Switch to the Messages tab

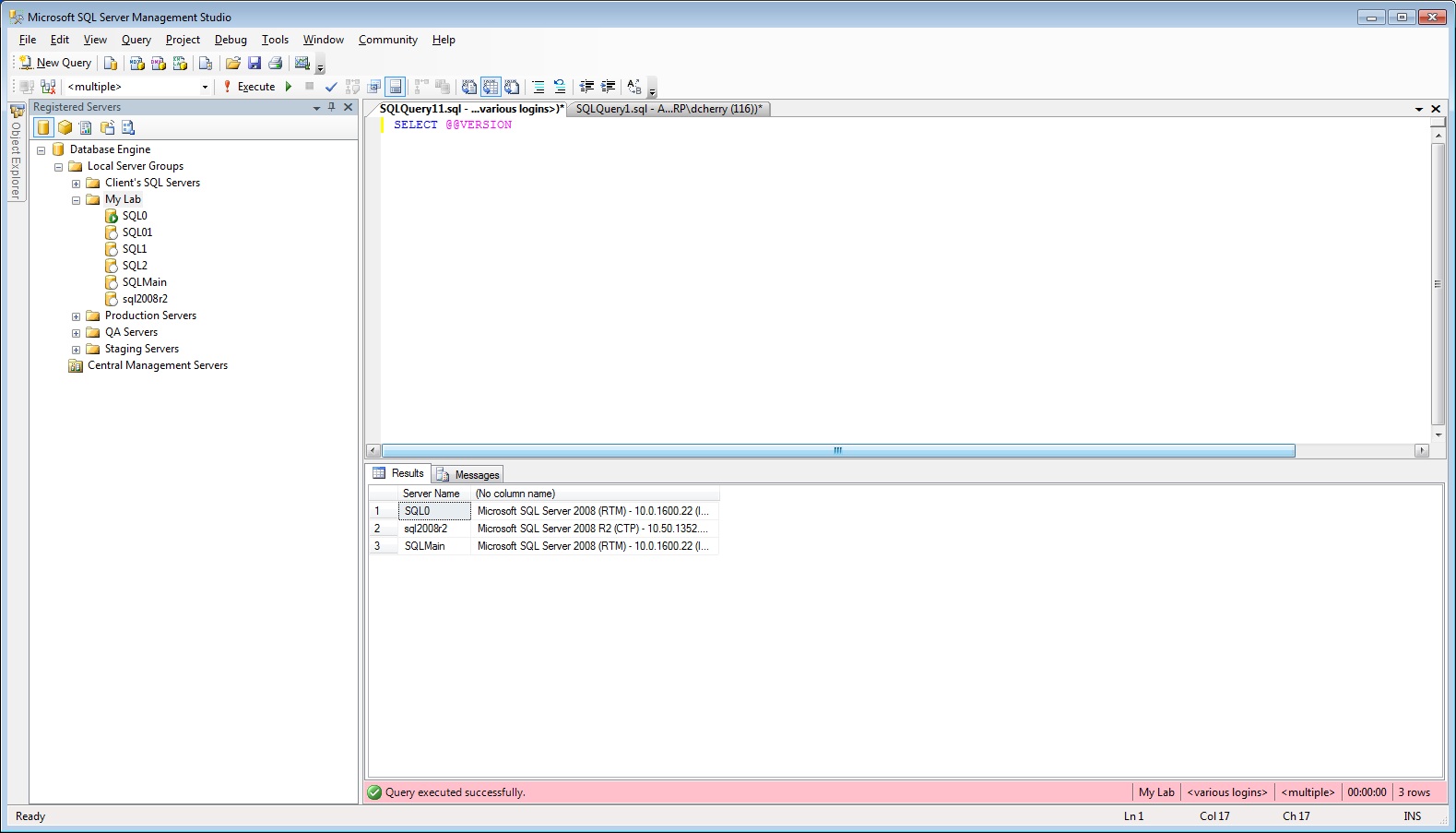pos(468,474)
